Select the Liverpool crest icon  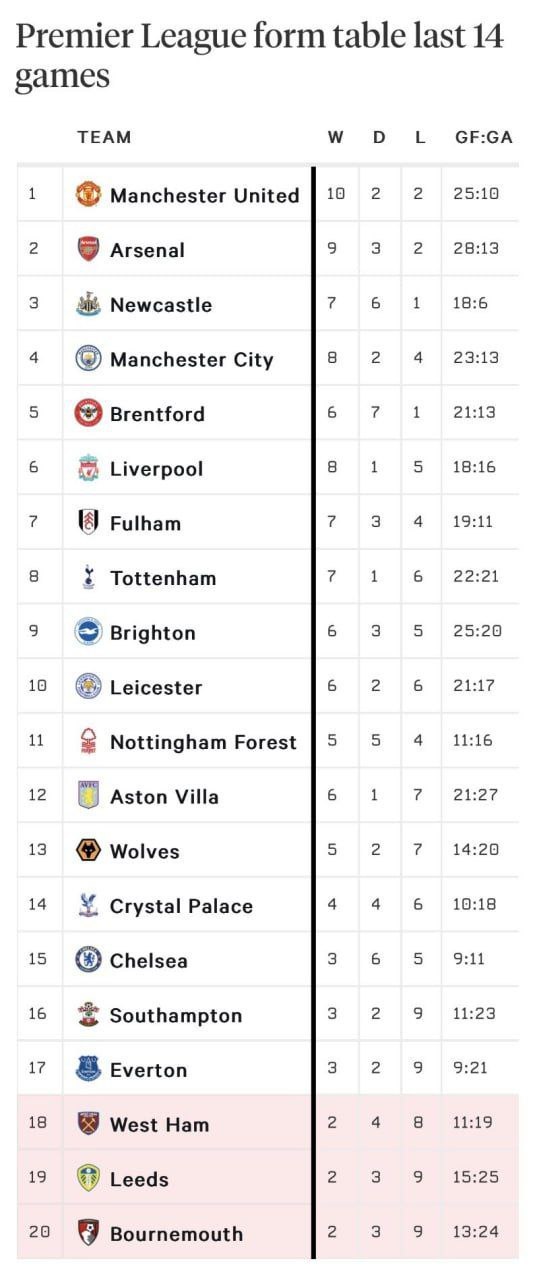click(x=89, y=468)
